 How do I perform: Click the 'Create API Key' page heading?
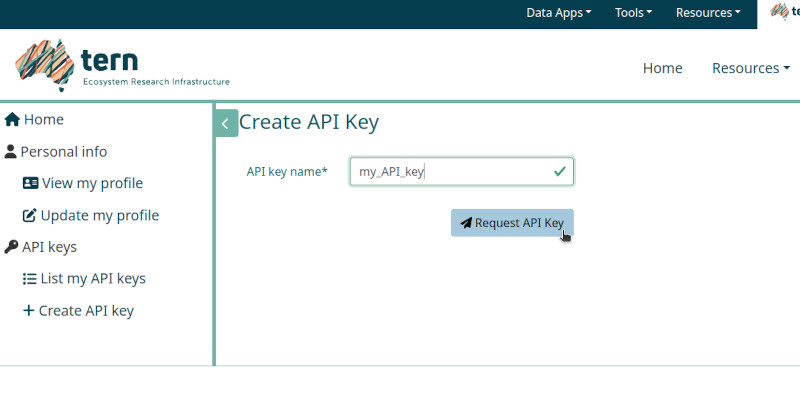(309, 122)
